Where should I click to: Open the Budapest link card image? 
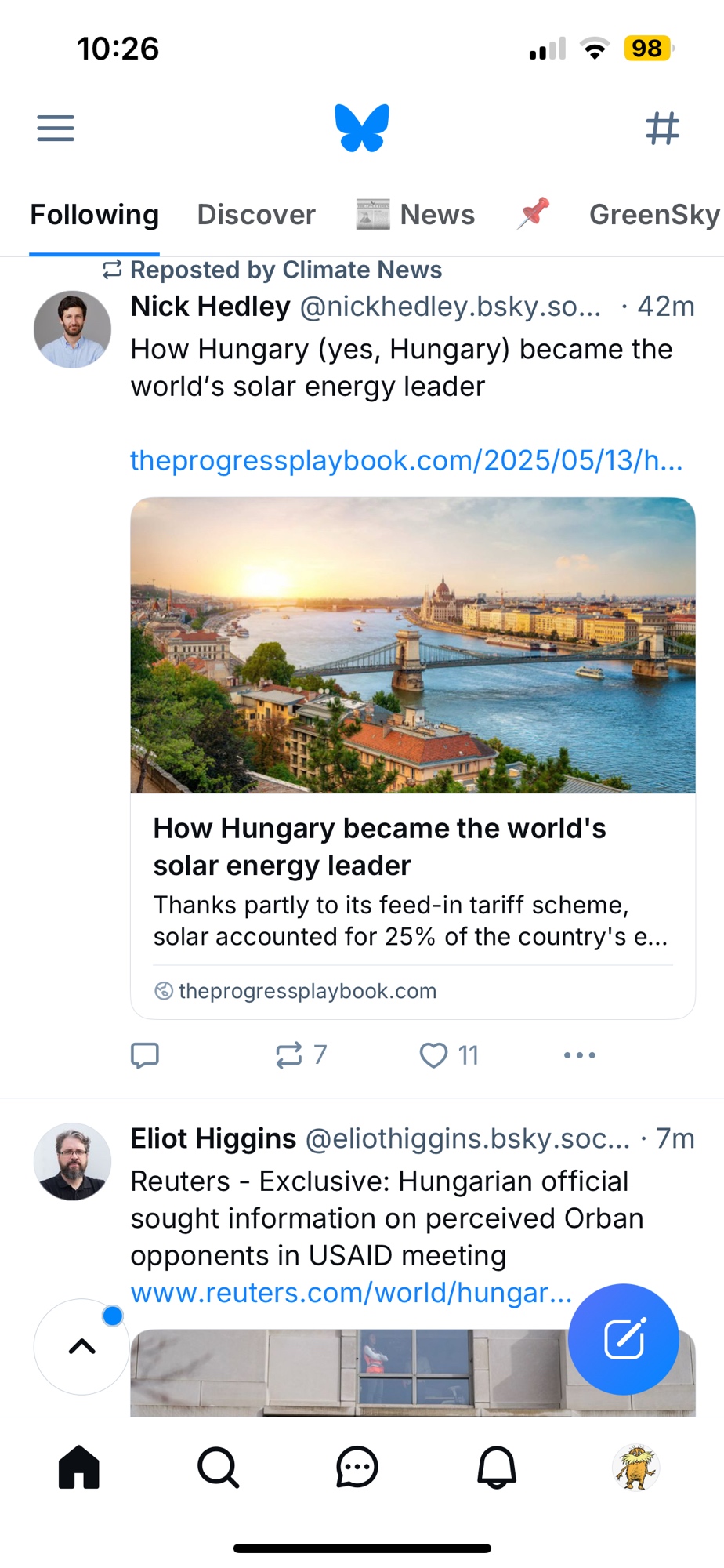pyautogui.click(x=413, y=645)
